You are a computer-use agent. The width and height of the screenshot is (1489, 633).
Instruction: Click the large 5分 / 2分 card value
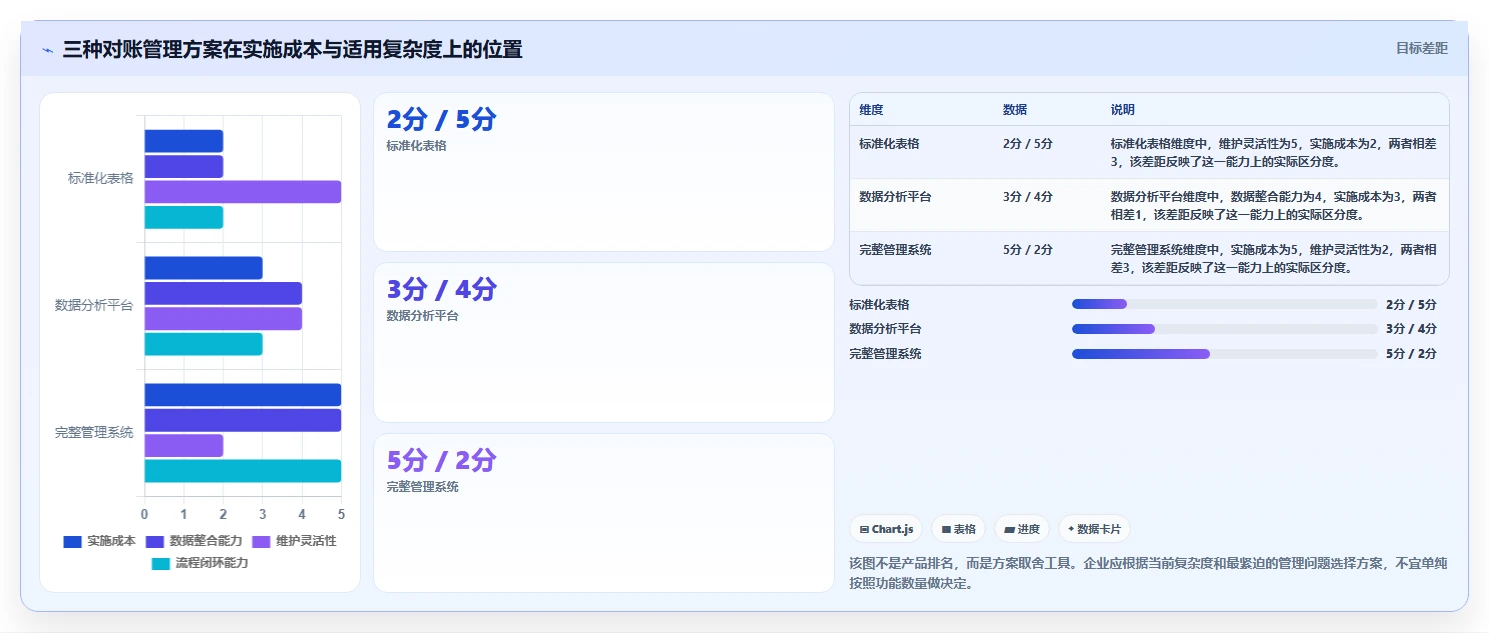(x=441, y=461)
